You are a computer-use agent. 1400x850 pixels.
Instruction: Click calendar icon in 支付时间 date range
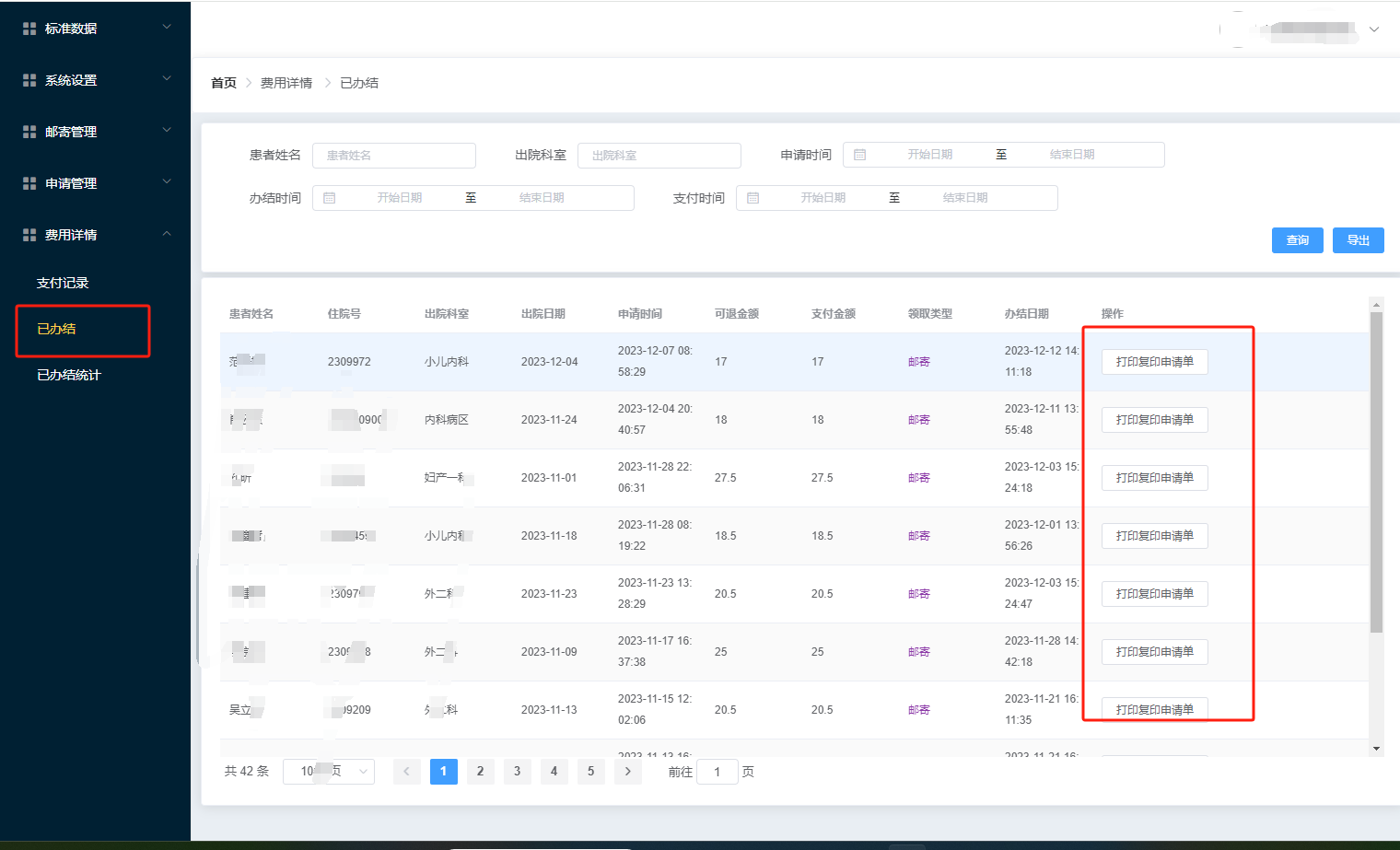752,198
